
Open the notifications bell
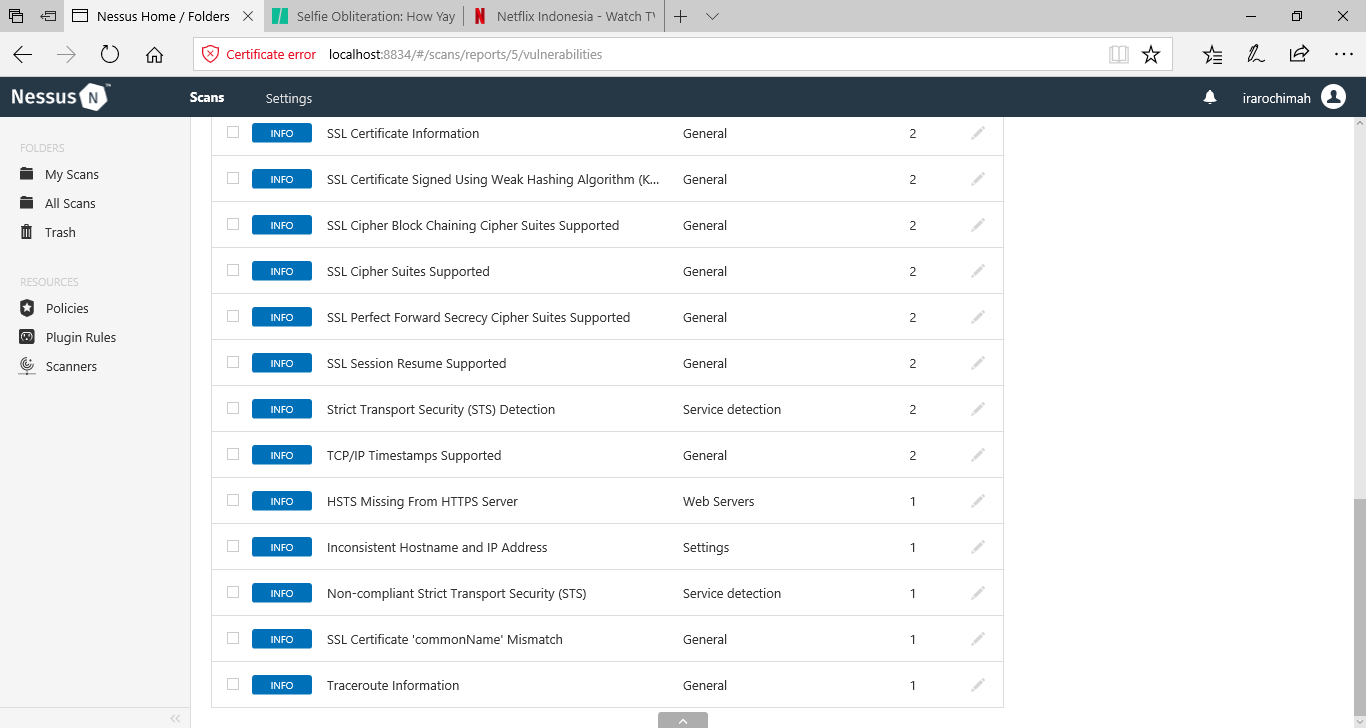[x=1210, y=97]
